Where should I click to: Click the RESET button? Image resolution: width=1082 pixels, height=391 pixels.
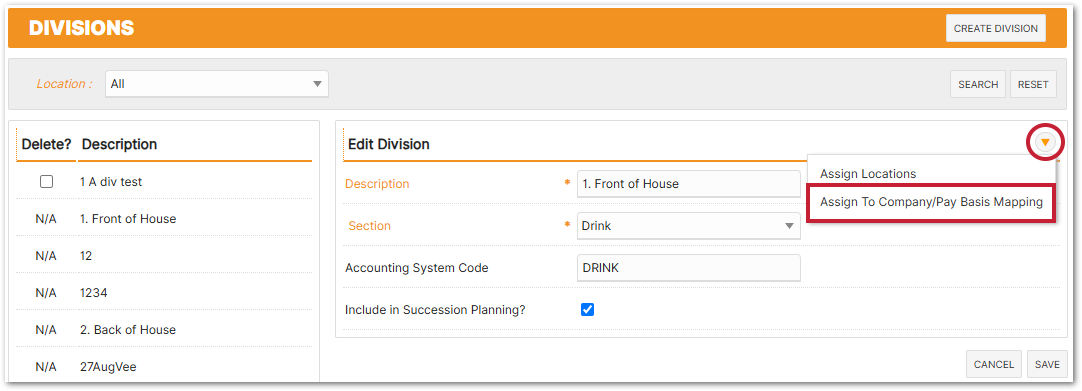(1033, 85)
